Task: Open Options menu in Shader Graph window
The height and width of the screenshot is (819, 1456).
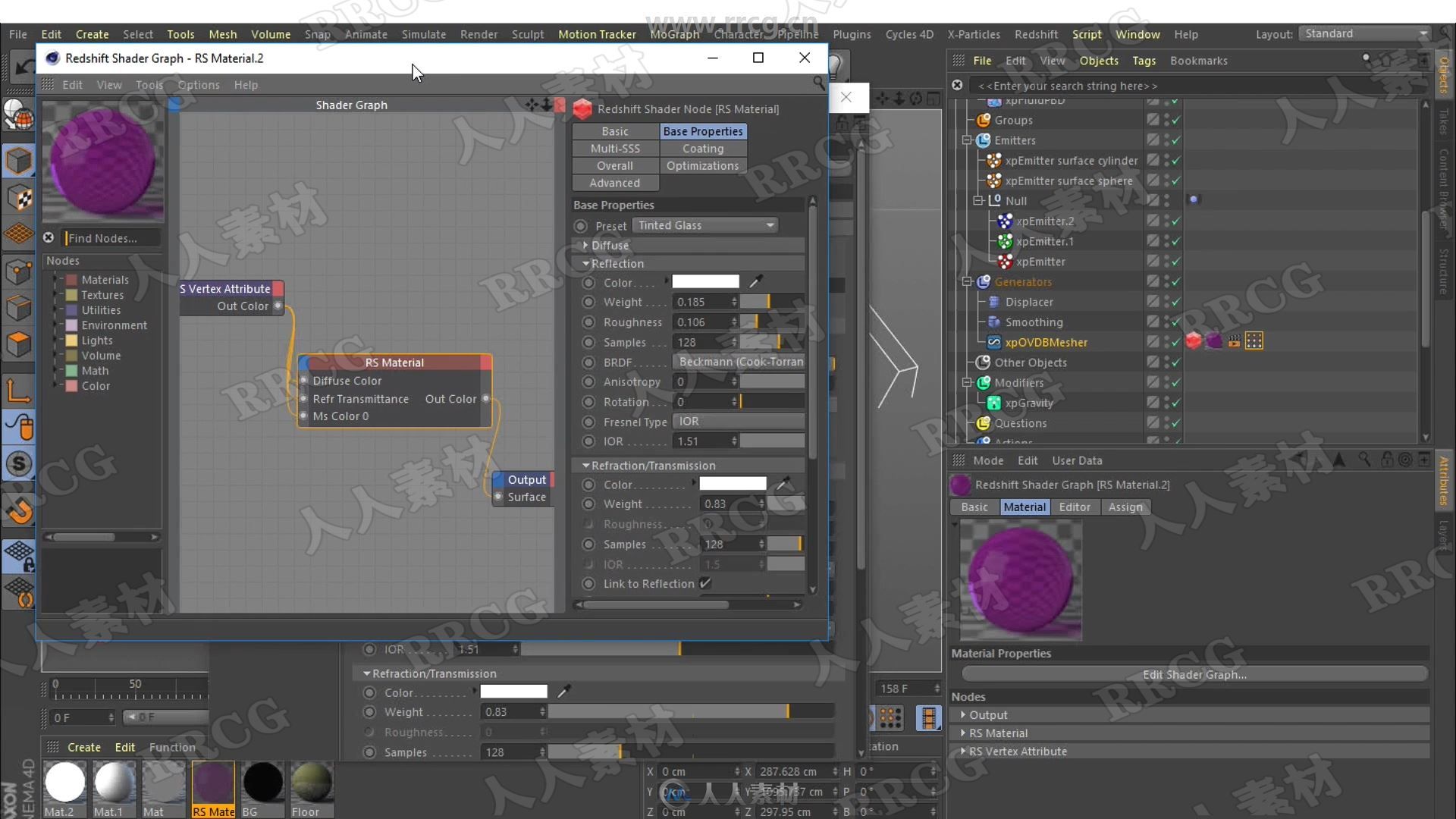Action: [199, 85]
